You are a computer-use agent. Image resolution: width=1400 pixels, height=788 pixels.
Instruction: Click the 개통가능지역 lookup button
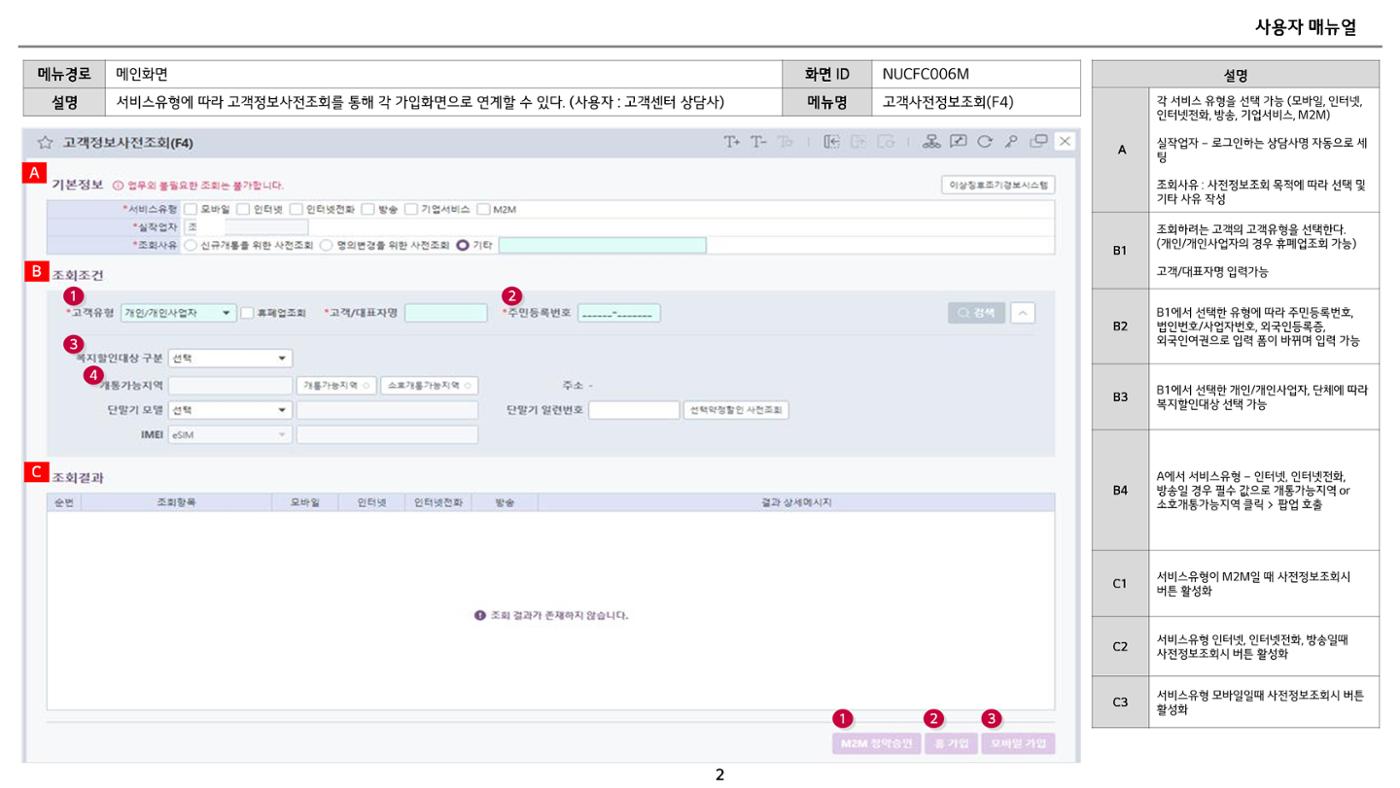(335, 385)
